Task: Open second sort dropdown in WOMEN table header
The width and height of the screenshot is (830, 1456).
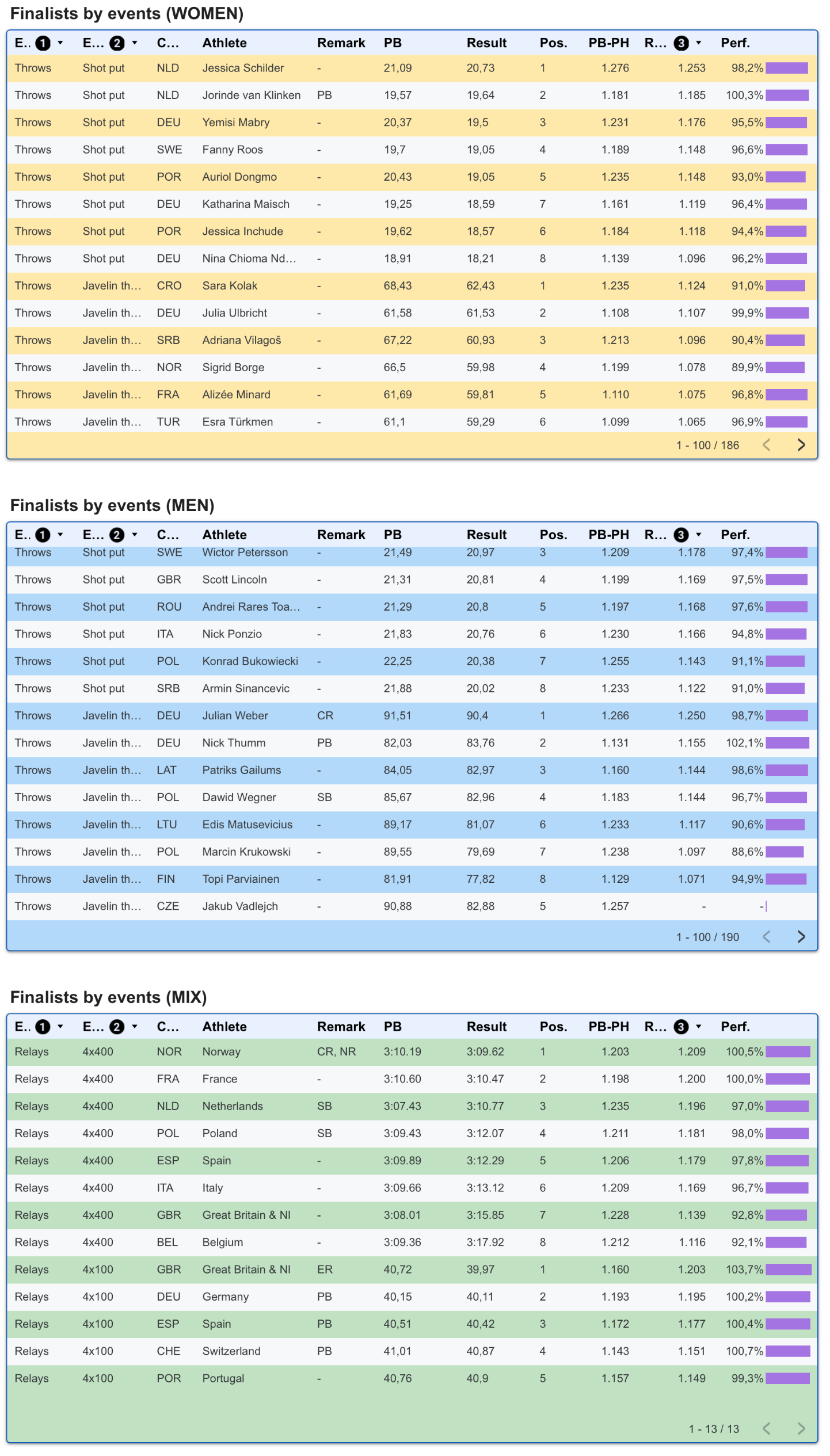Action: pyautogui.click(x=135, y=43)
